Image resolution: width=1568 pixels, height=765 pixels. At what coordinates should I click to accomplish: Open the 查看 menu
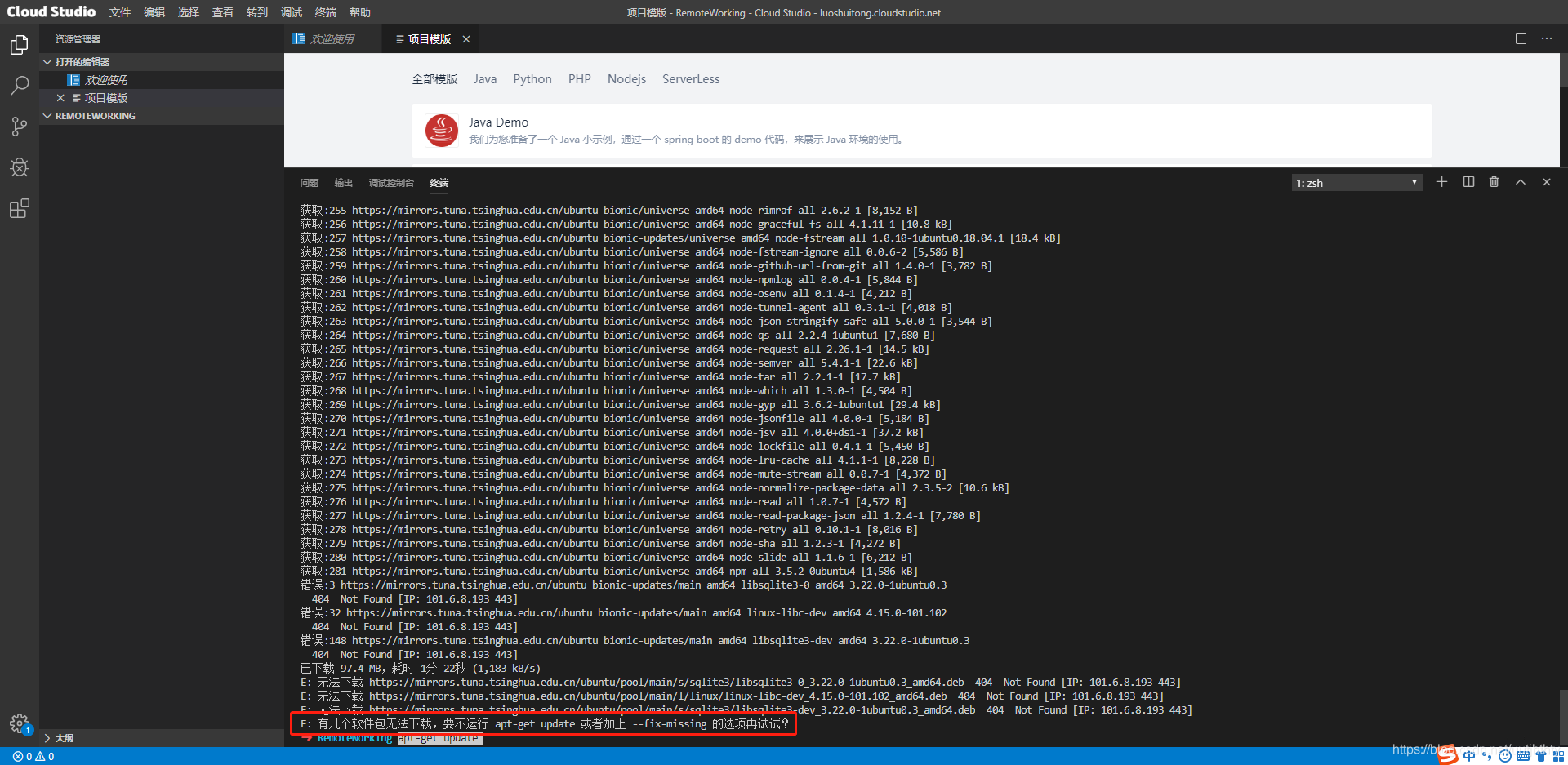[x=223, y=12]
